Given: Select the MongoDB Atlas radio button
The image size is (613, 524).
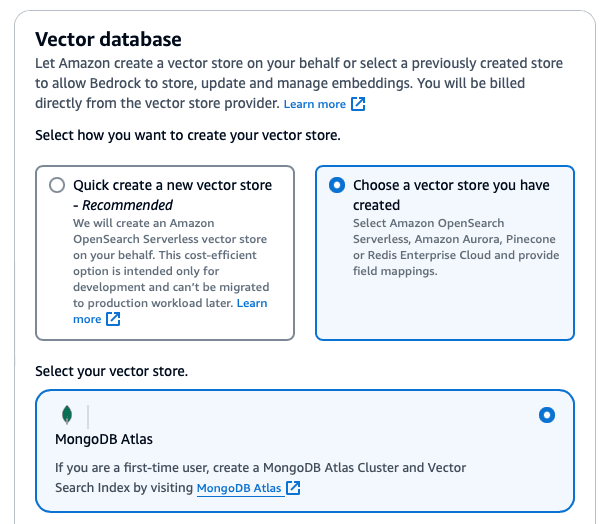Looking at the screenshot, I should [x=546, y=415].
